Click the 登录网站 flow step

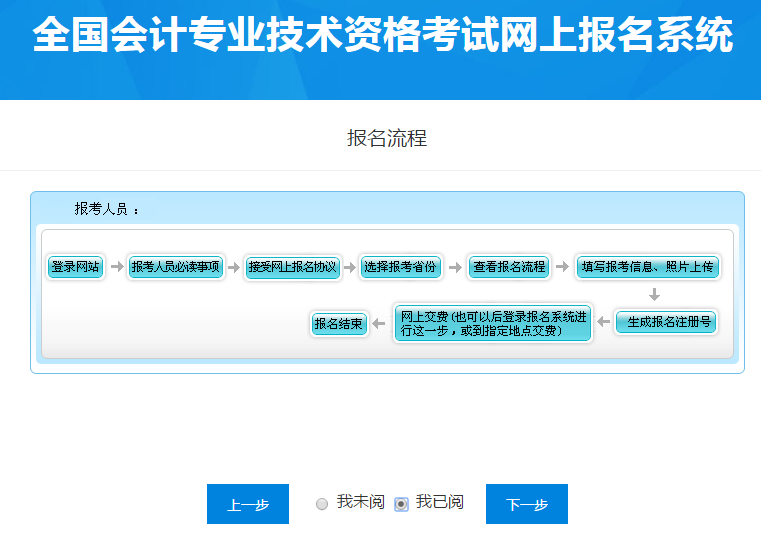tap(76, 267)
